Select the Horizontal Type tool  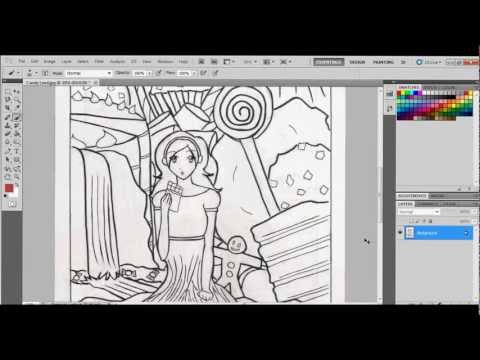click(x=16, y=151)
